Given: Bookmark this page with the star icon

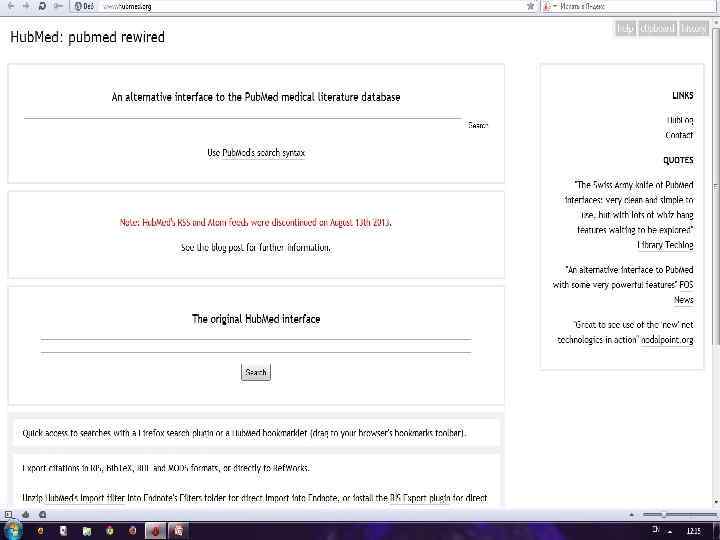Looking at the screenshot, I should pyautogui.click(x=530, y=6).
